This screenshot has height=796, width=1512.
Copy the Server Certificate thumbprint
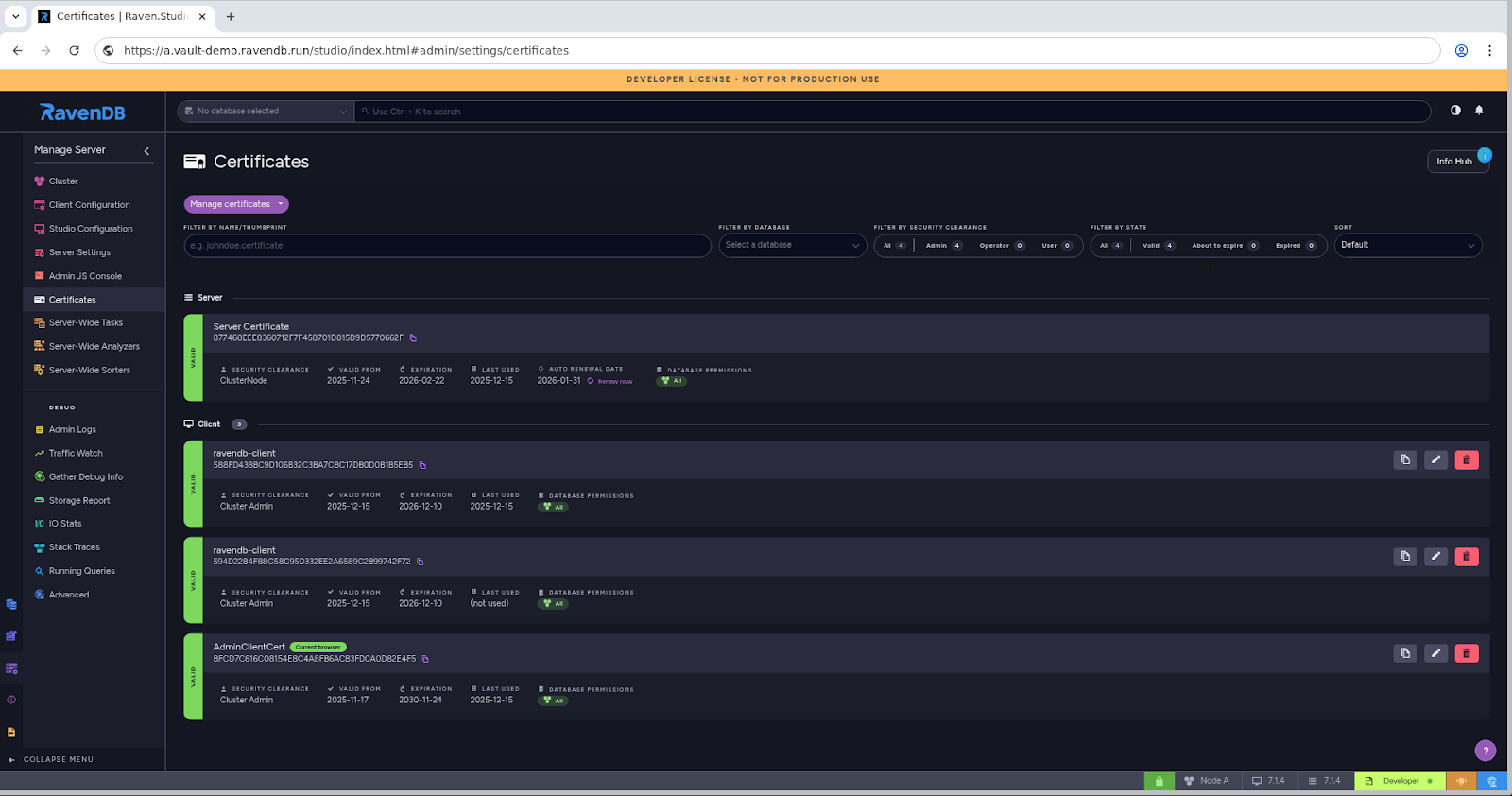tap(413, 338)
